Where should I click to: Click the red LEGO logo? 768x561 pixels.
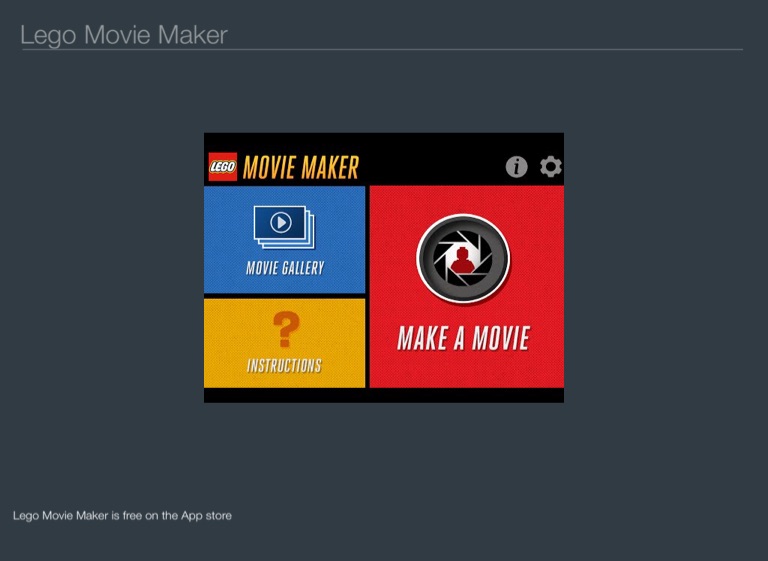pyautogui.click(x=223, y=167)
